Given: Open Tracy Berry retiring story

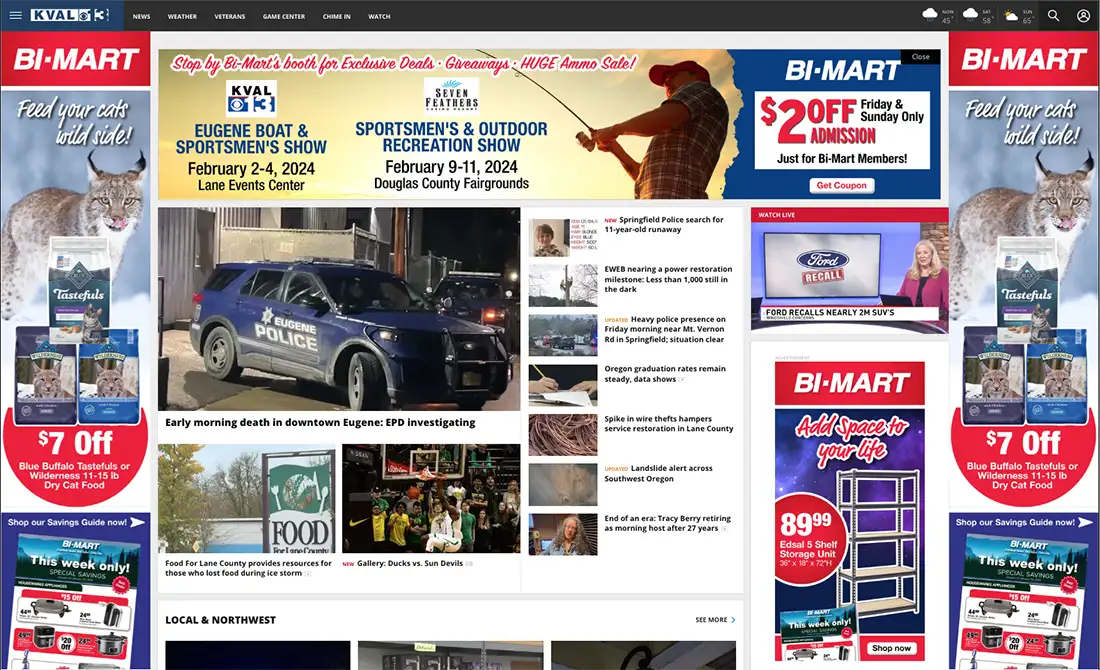Looking at the screenshot, I should pyautogui.click(x=667, y=523).
